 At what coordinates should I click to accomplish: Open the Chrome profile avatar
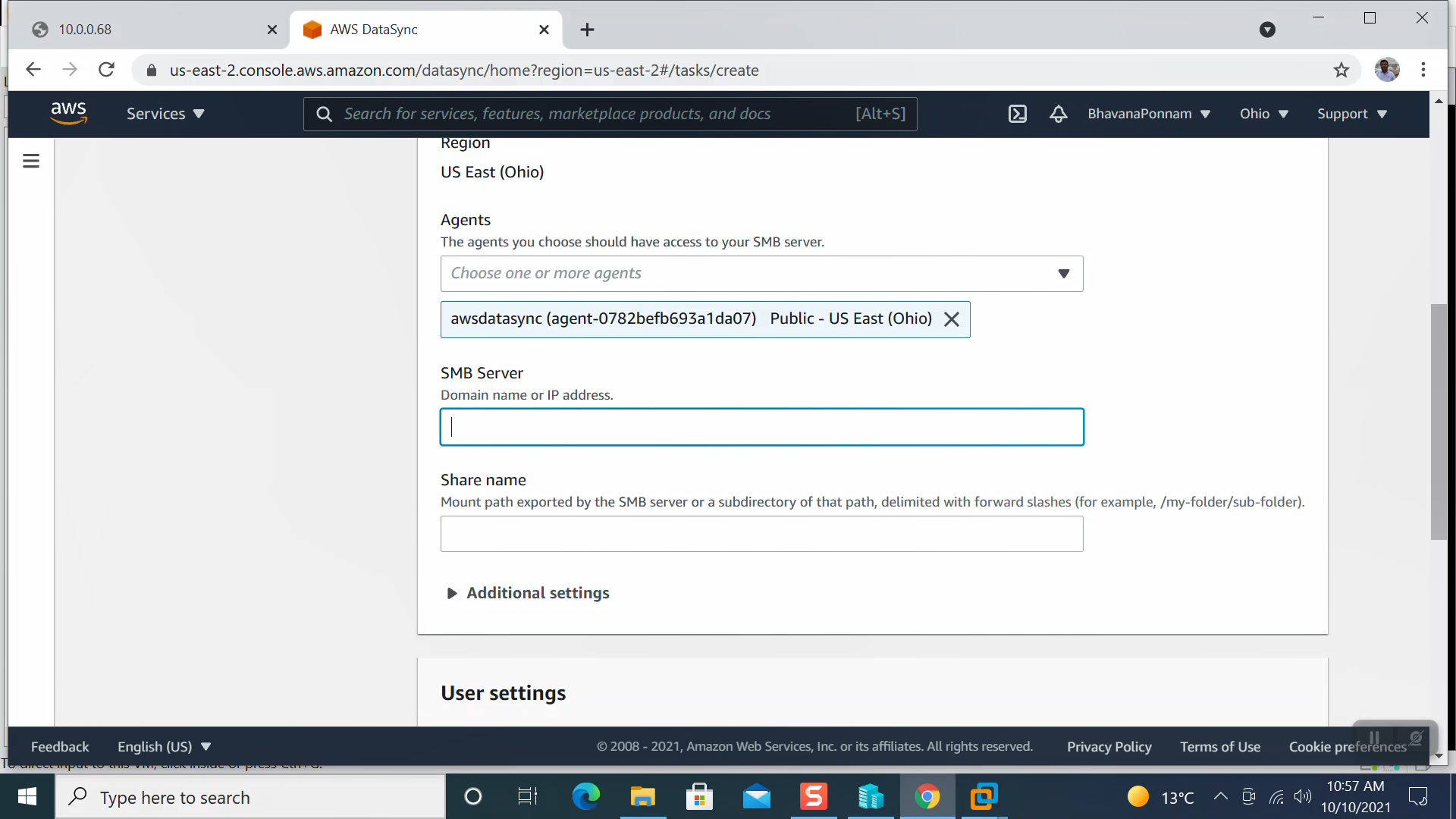click(1388, 69)
